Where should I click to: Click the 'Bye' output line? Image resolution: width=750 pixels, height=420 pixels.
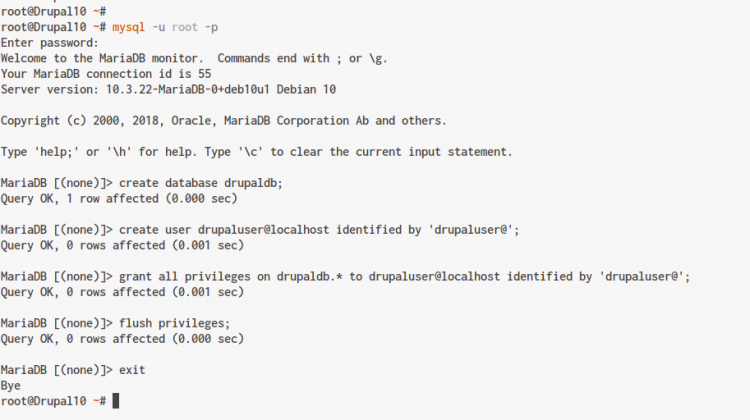pyautogui.click(x=12, y=385)
